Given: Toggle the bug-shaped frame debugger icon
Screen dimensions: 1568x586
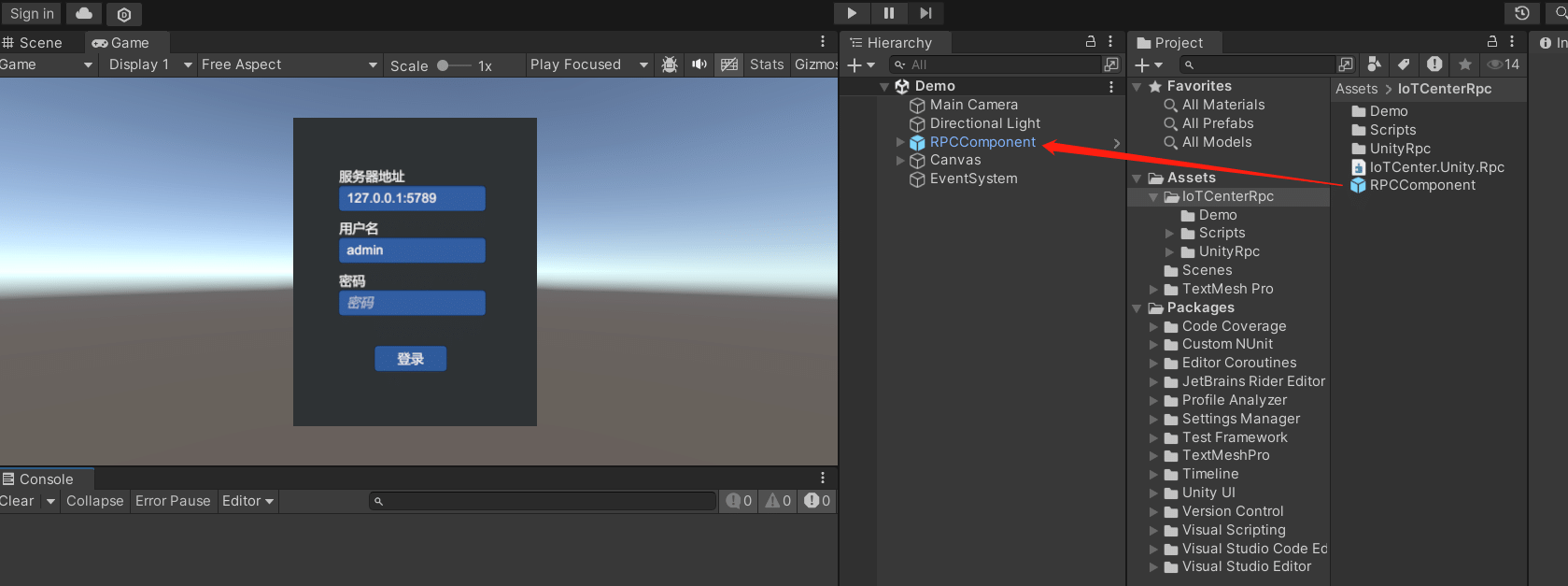Looking at the screenshot, I should click(x=670, y=64).
